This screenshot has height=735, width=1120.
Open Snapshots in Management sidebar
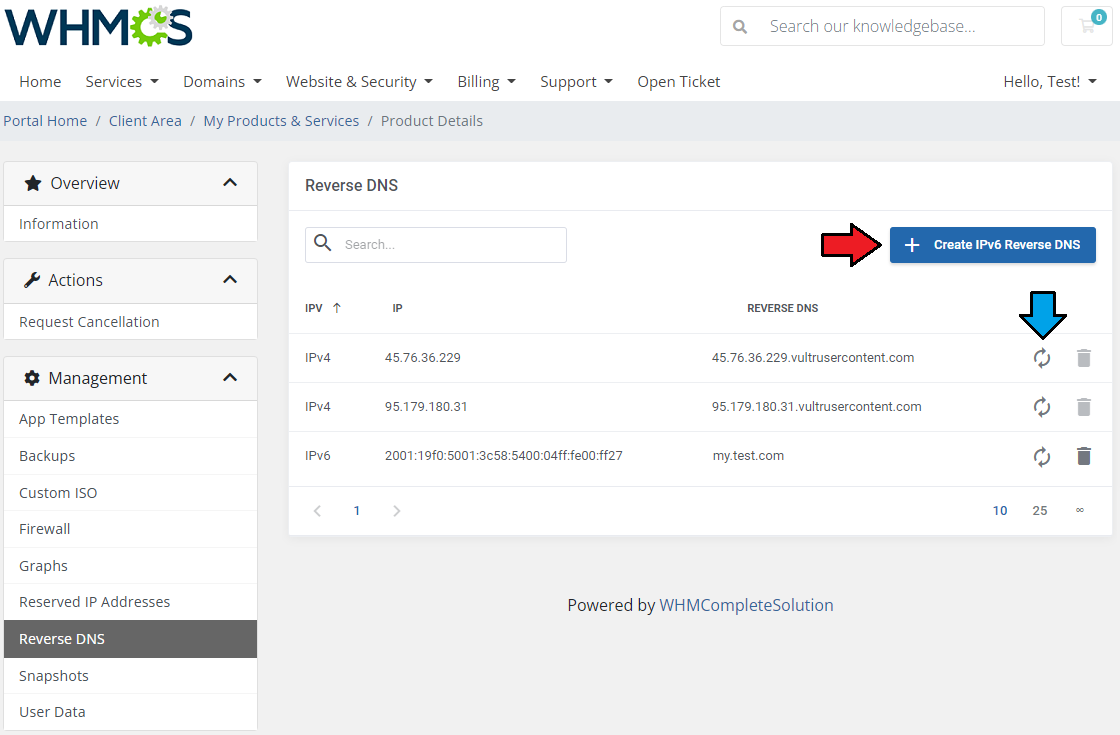pos(130,676)
